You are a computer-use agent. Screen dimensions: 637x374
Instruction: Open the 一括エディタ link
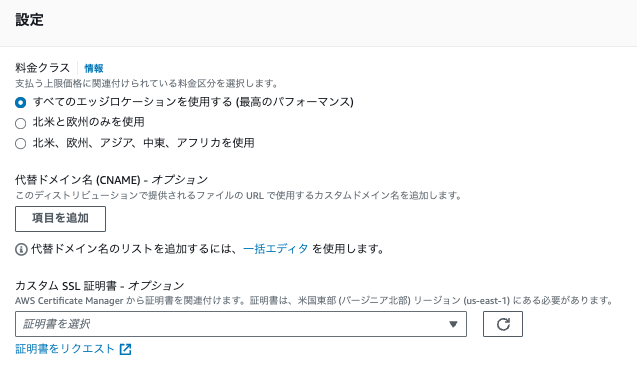tap(275, 249)
